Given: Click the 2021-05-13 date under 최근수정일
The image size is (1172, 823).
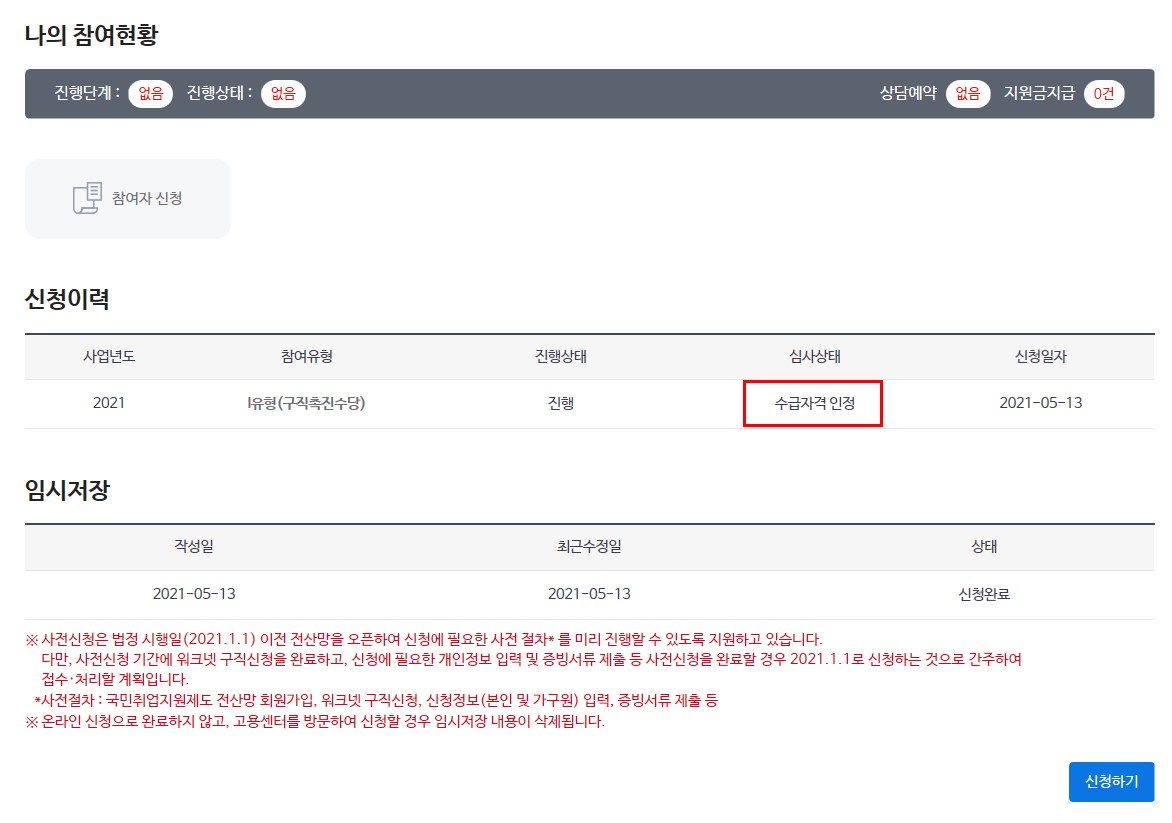Looking at the screenshot, I should click(x=589, y=594).
